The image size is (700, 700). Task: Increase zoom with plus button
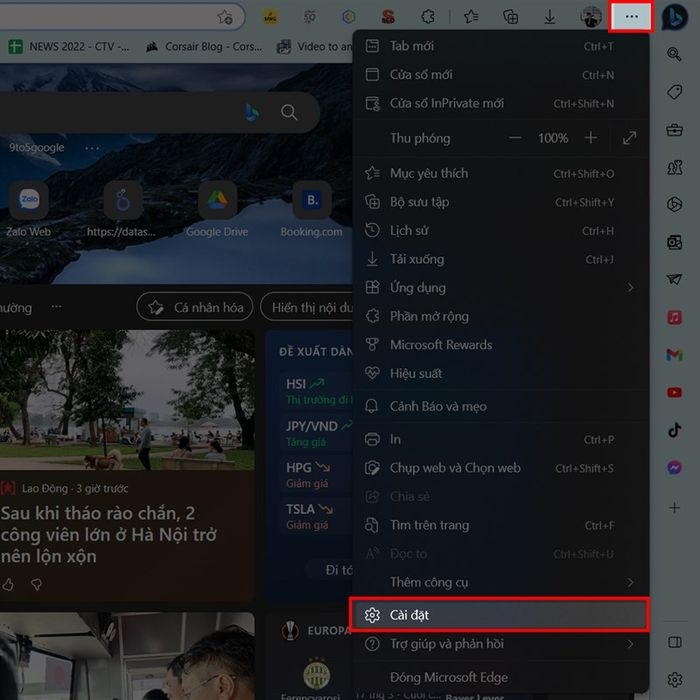pos(590,138)
